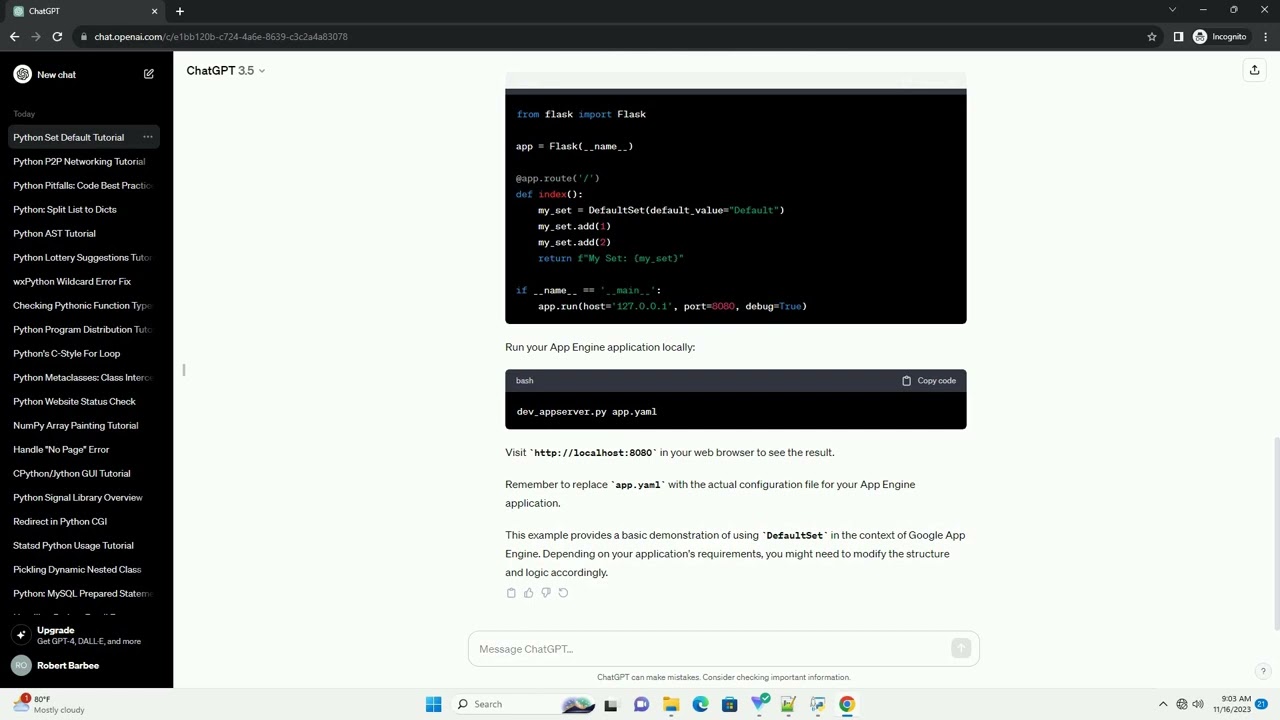
Task: Open File Explorer from the taskbar
Action: [671, 704]
